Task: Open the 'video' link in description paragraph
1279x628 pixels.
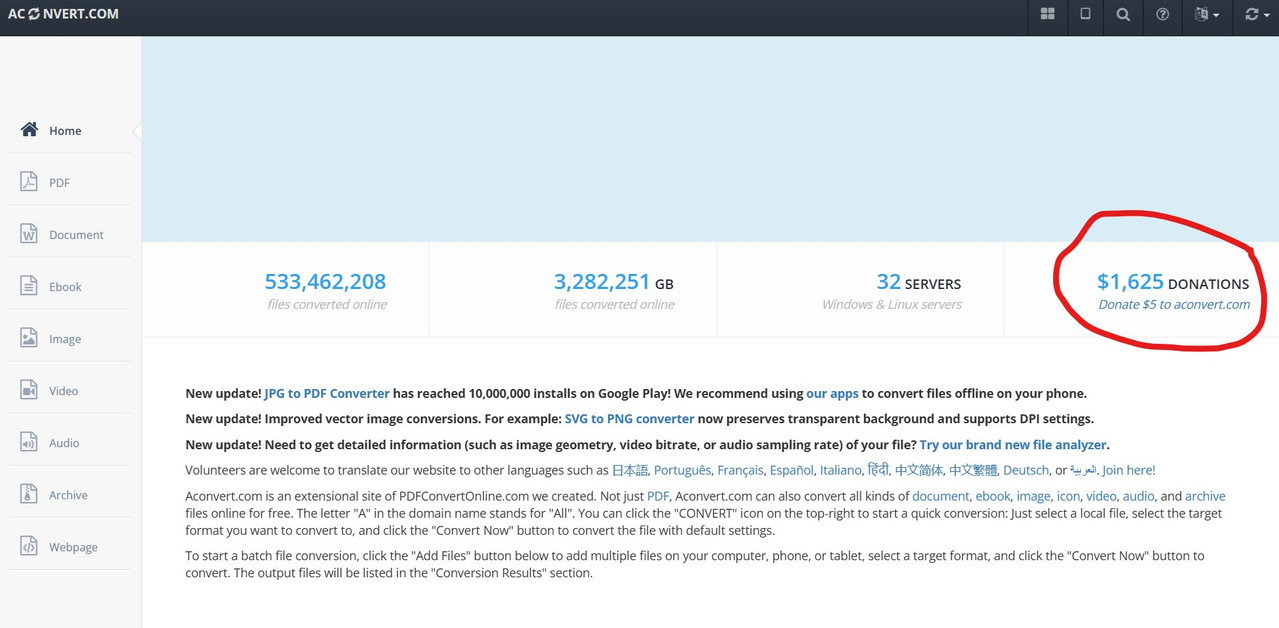Action: coord(1101,496)
